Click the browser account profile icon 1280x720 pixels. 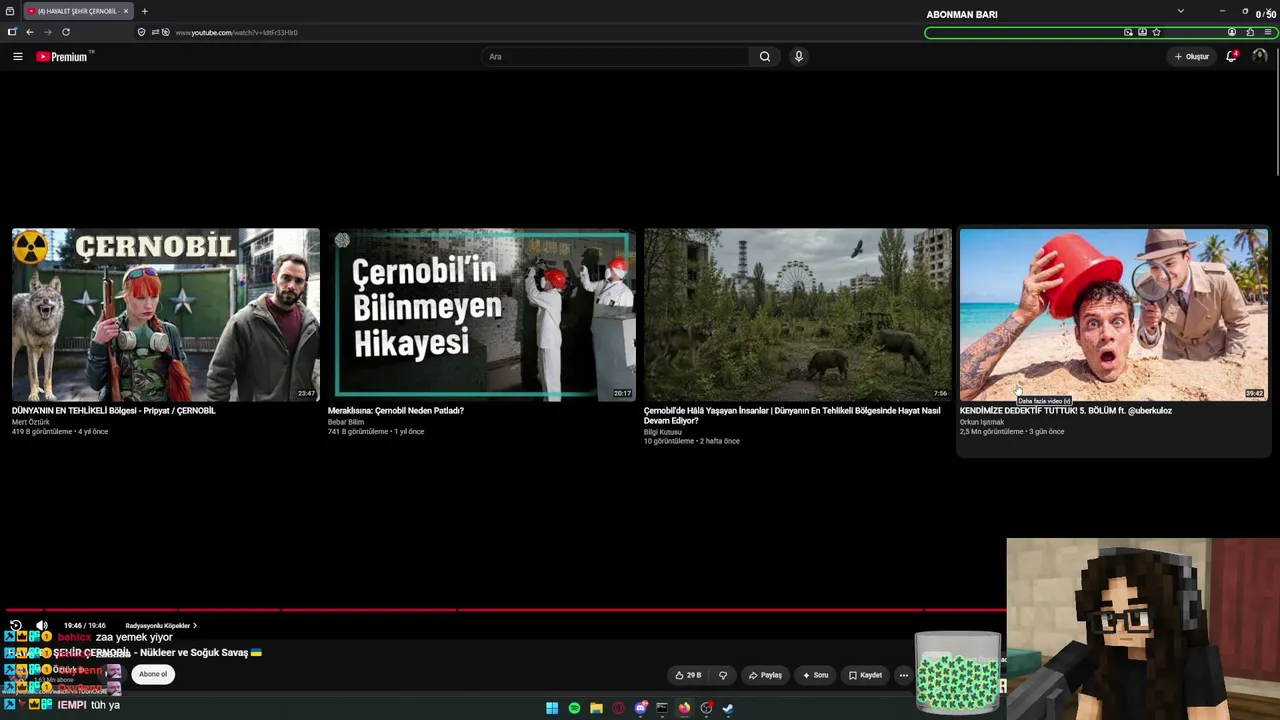pyautogui.click(x=1232, y=32)
